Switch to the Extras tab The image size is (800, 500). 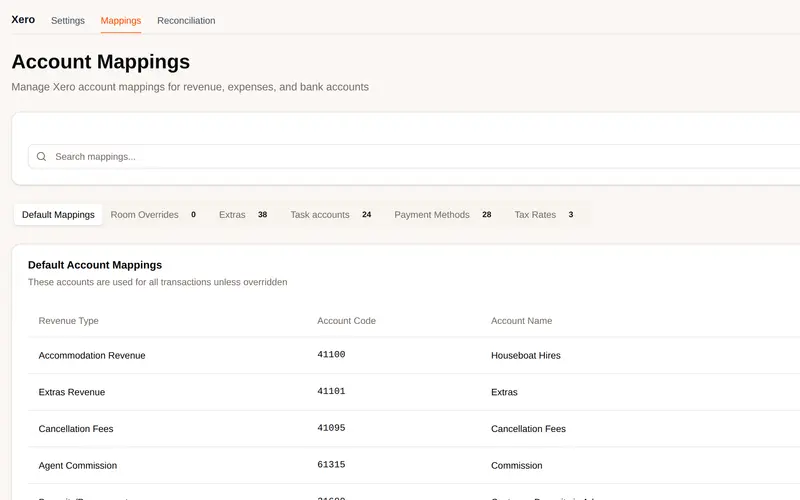click(x=243, y=215)
